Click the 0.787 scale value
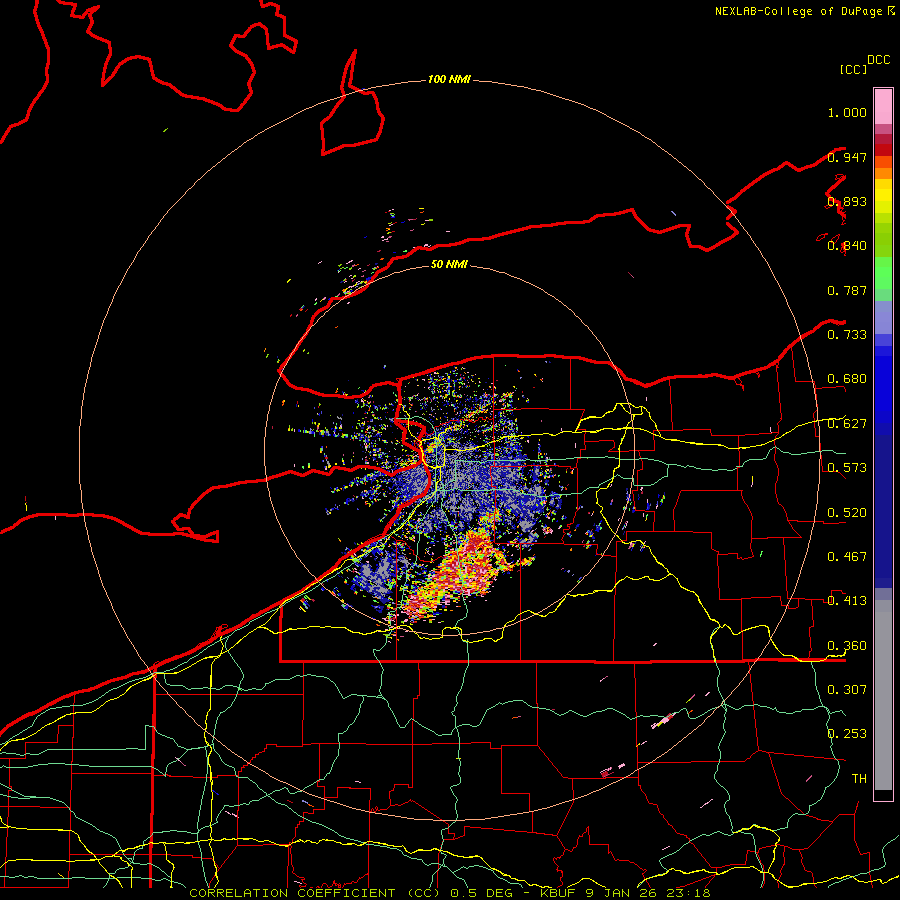The width and height of the screenshot is (900, 900). (847, 290)
